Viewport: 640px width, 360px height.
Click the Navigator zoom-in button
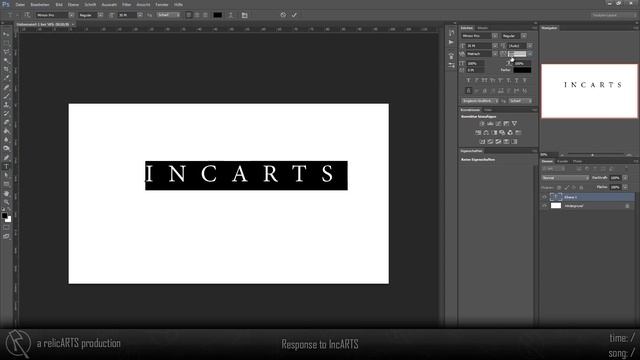pyautogui.click(x=629, y=155)
